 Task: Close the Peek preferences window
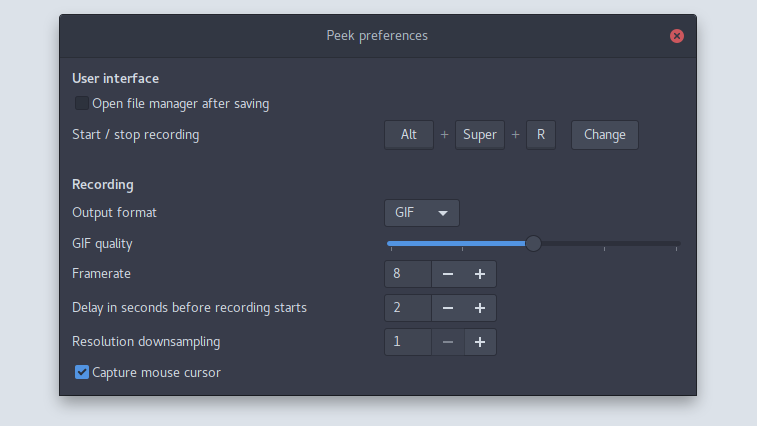coord(677,36)
